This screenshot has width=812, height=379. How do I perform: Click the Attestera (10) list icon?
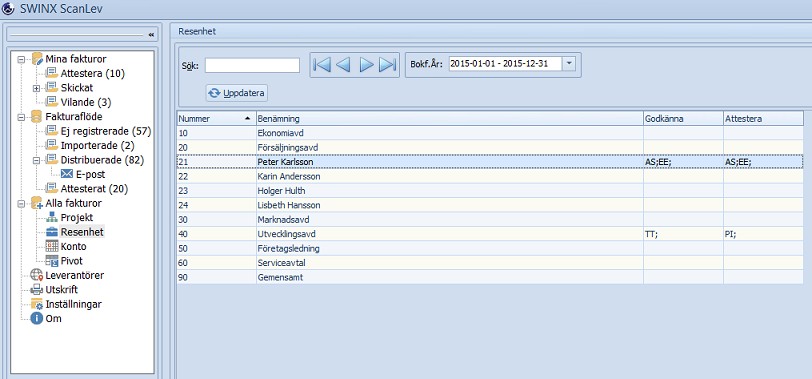(x=52, y=73)
